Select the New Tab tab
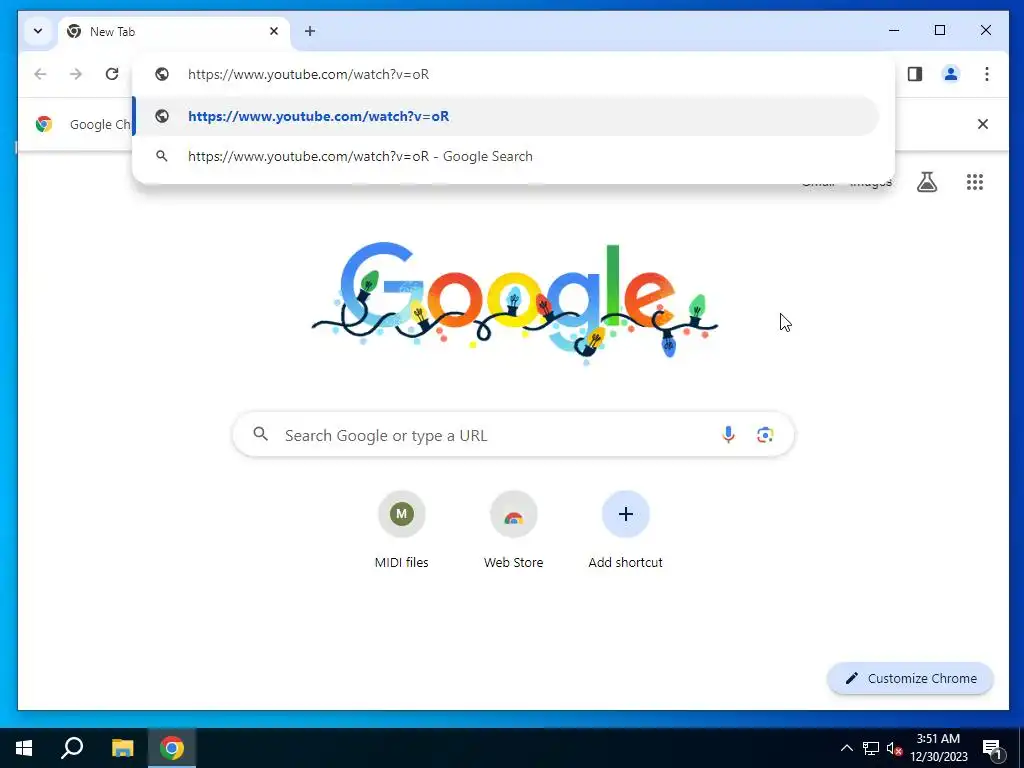Image resolution: width=1024 pixels, height=768 pixels. pyautogui.click(x=174, y=31)
